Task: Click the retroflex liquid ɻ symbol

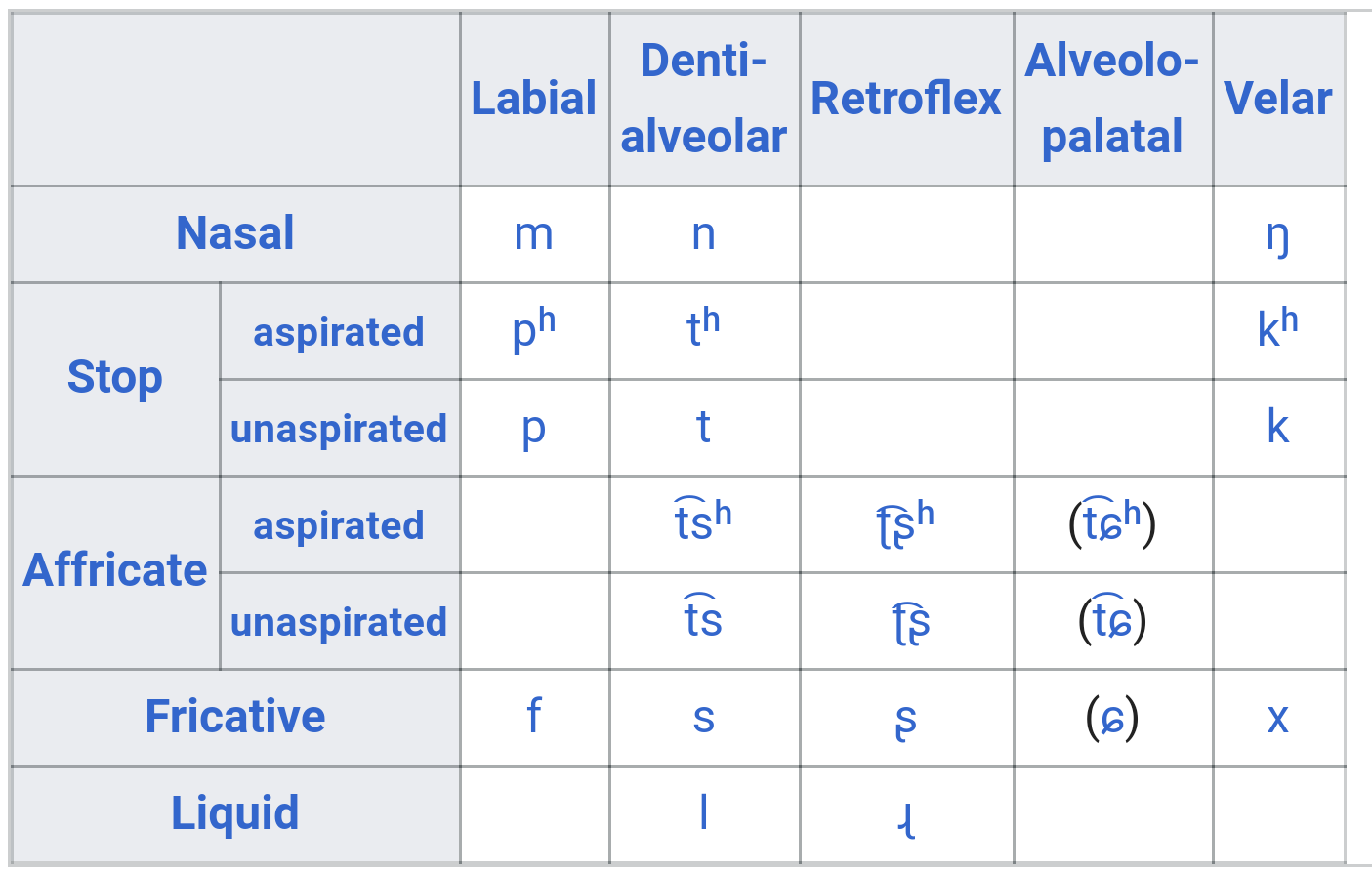Action: coord(906,818)
